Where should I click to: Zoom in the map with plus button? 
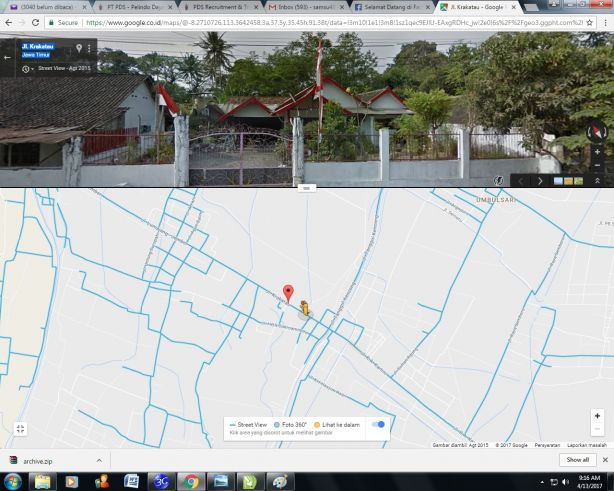tap(597, 416)
